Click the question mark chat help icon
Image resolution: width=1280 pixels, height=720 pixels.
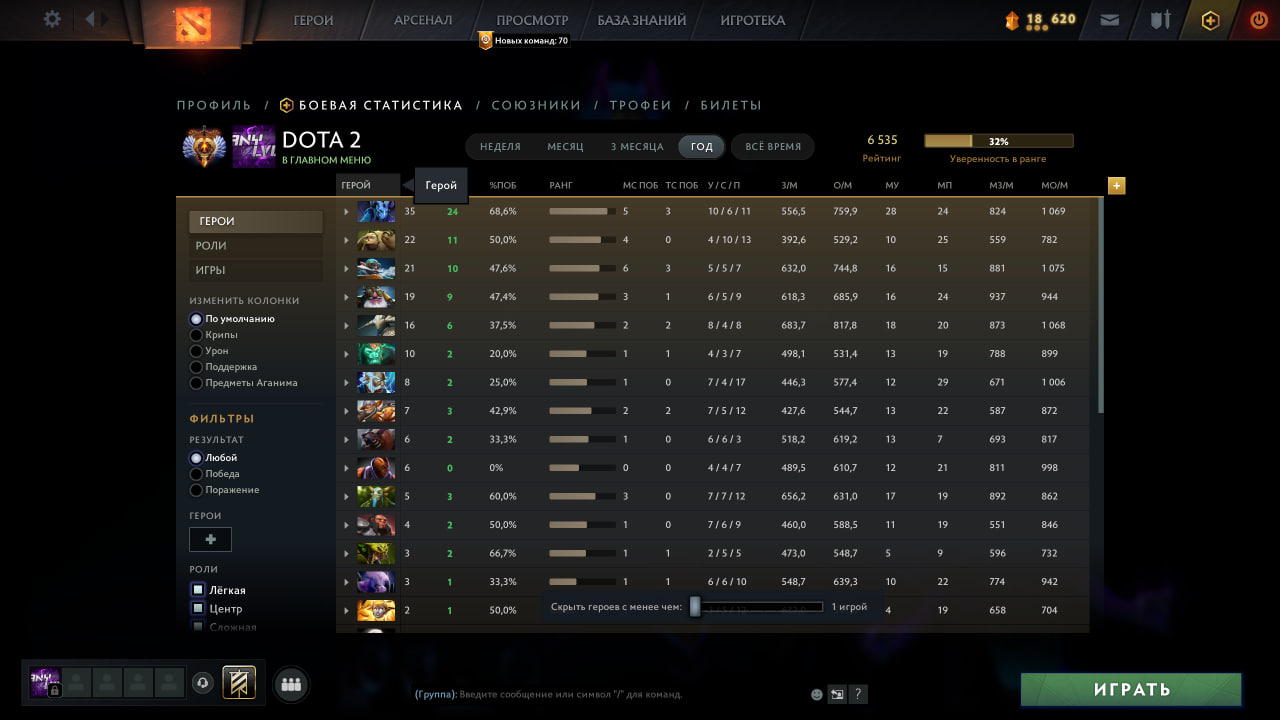(x=858, y=694)
